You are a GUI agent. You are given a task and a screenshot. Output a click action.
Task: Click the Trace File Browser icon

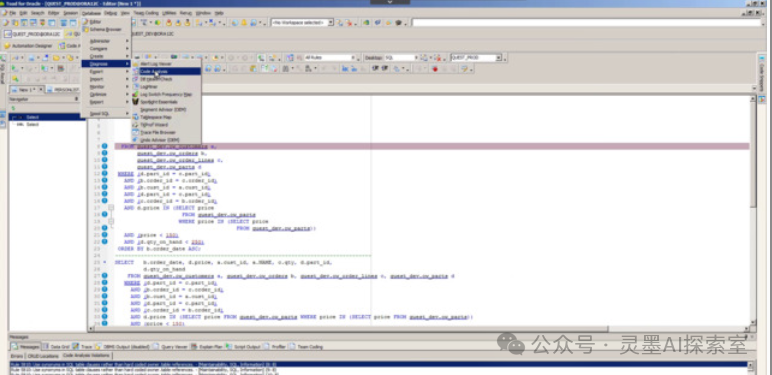coord(135,132)
